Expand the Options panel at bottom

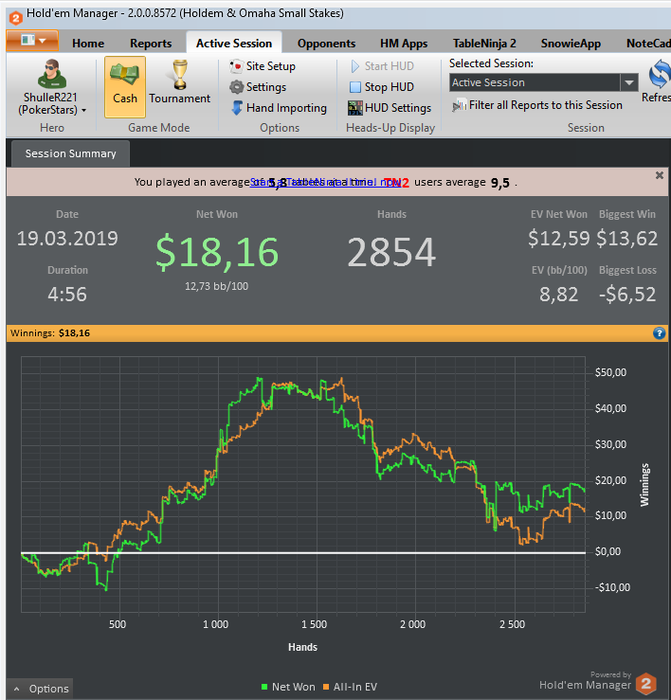[x=41, y=688]
